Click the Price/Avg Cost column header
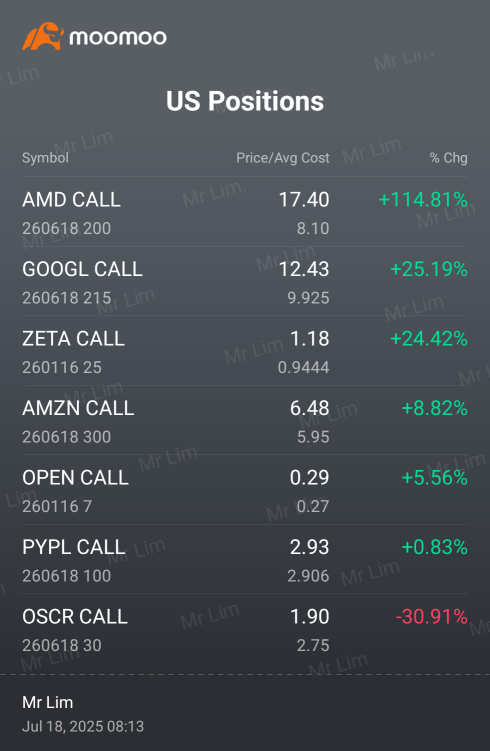This screenshot has height=751, width=490. click(x=283, y=158)
